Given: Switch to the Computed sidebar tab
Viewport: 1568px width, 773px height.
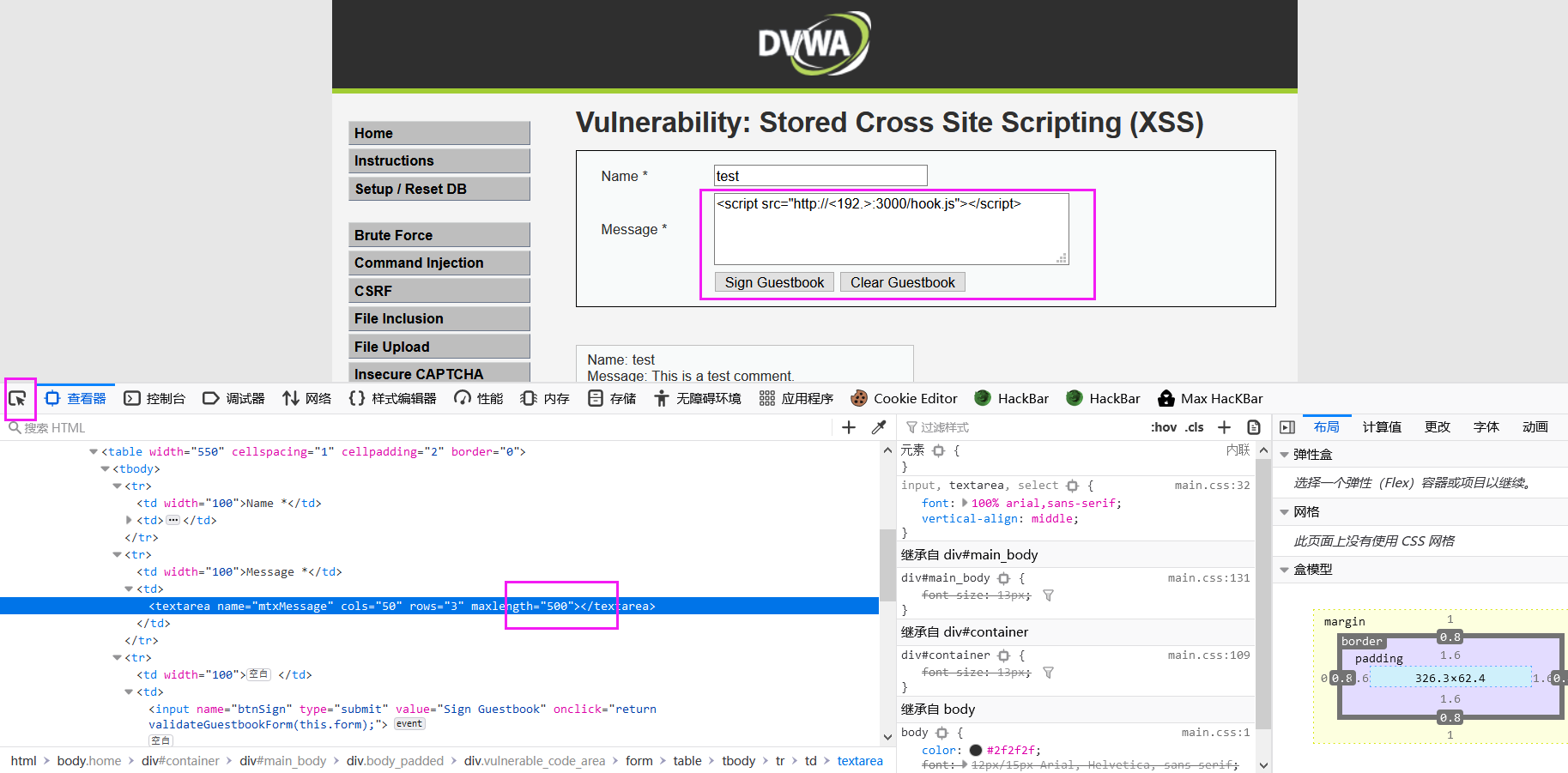Looking at the screenshot, I should point(1382,427).
